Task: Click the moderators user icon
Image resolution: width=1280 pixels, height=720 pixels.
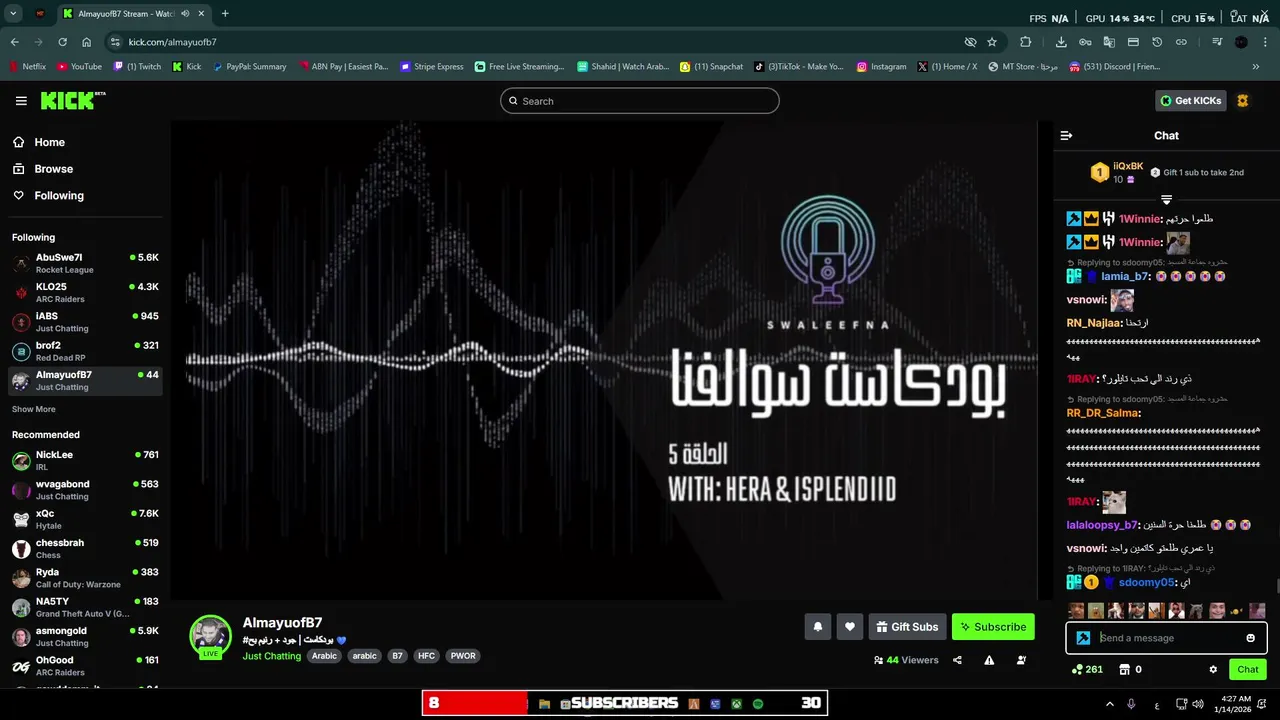Action: tap(1021, 660)
